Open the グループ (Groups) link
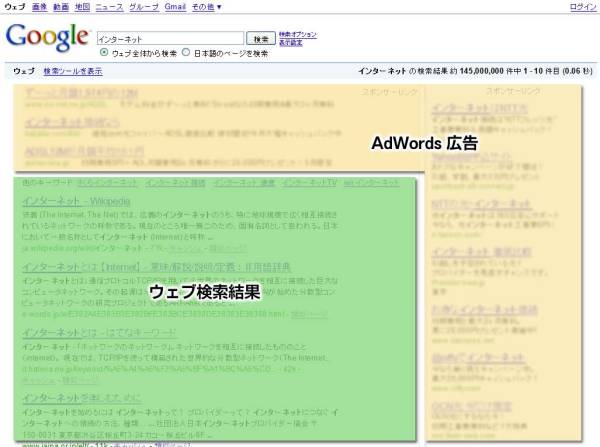600x447 pixels. coord(144,7)
